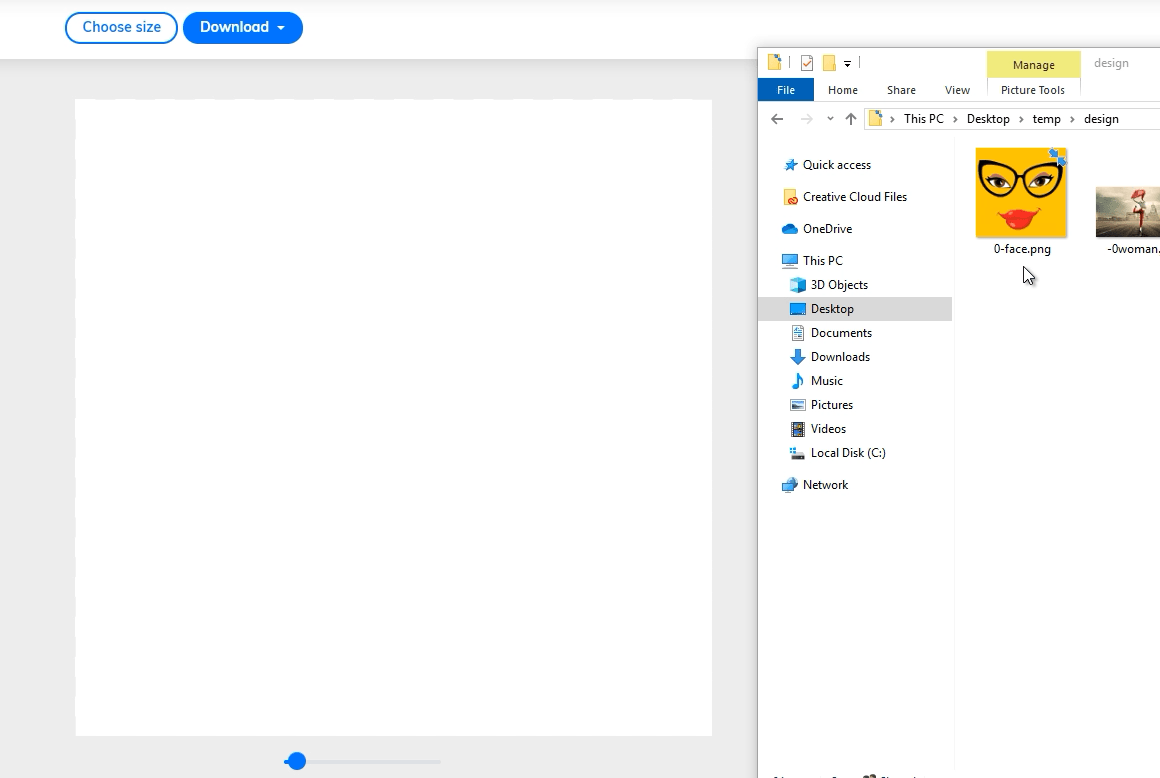
Task: Click design in the address path
Action: pos(1101,118)
